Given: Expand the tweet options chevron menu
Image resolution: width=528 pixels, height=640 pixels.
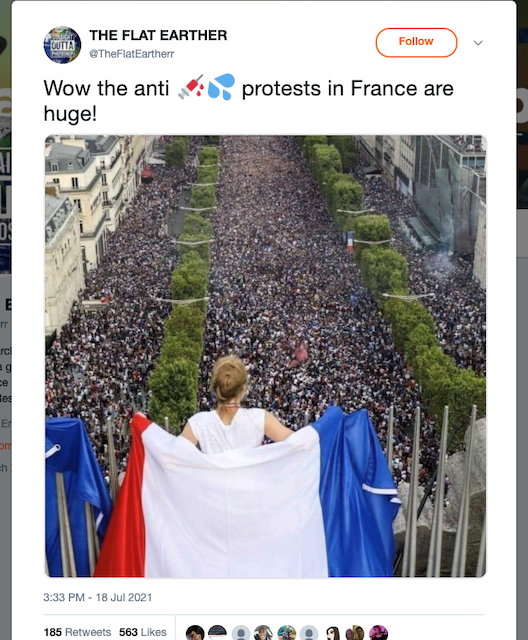Looking at the screenshot, I should pos(478,43).
